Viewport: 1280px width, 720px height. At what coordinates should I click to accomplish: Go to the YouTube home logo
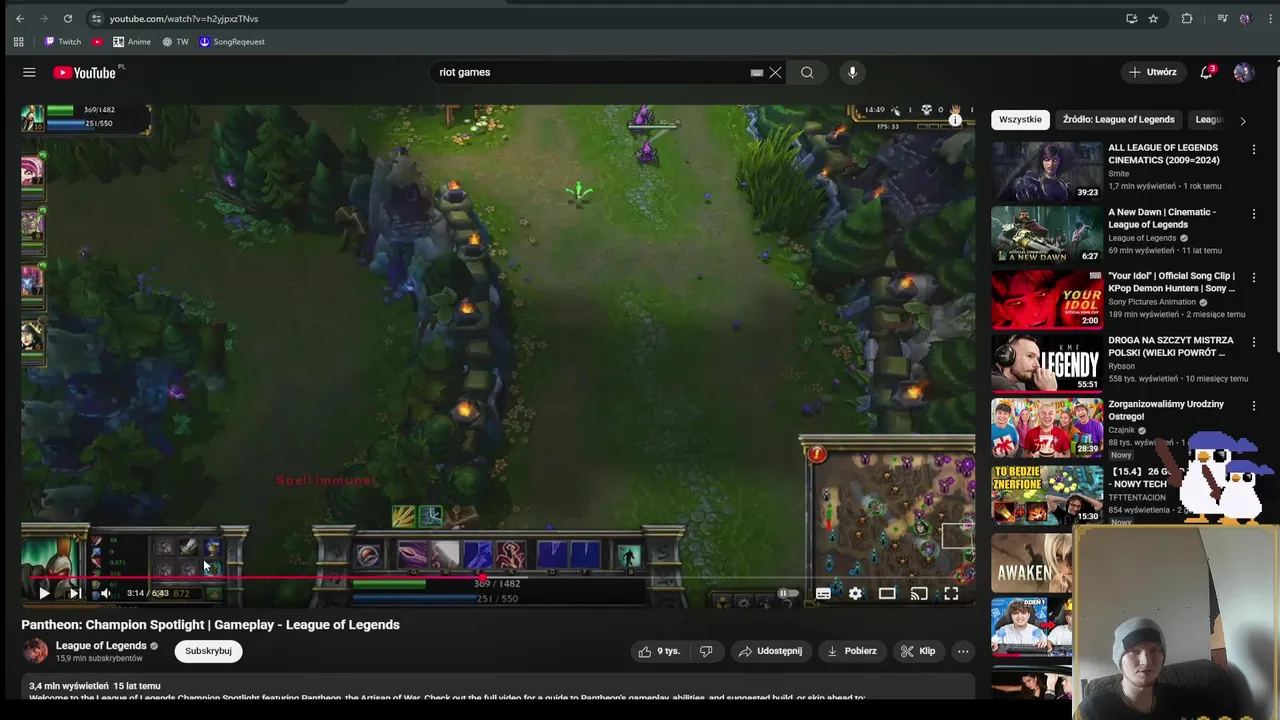click(x=85, y=72)
